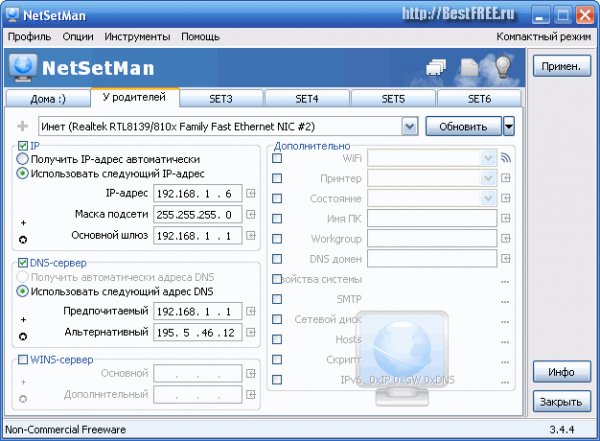
Task: Click the arrow icon next to Предпочитаемый DNS field
Action: [251, 311]
